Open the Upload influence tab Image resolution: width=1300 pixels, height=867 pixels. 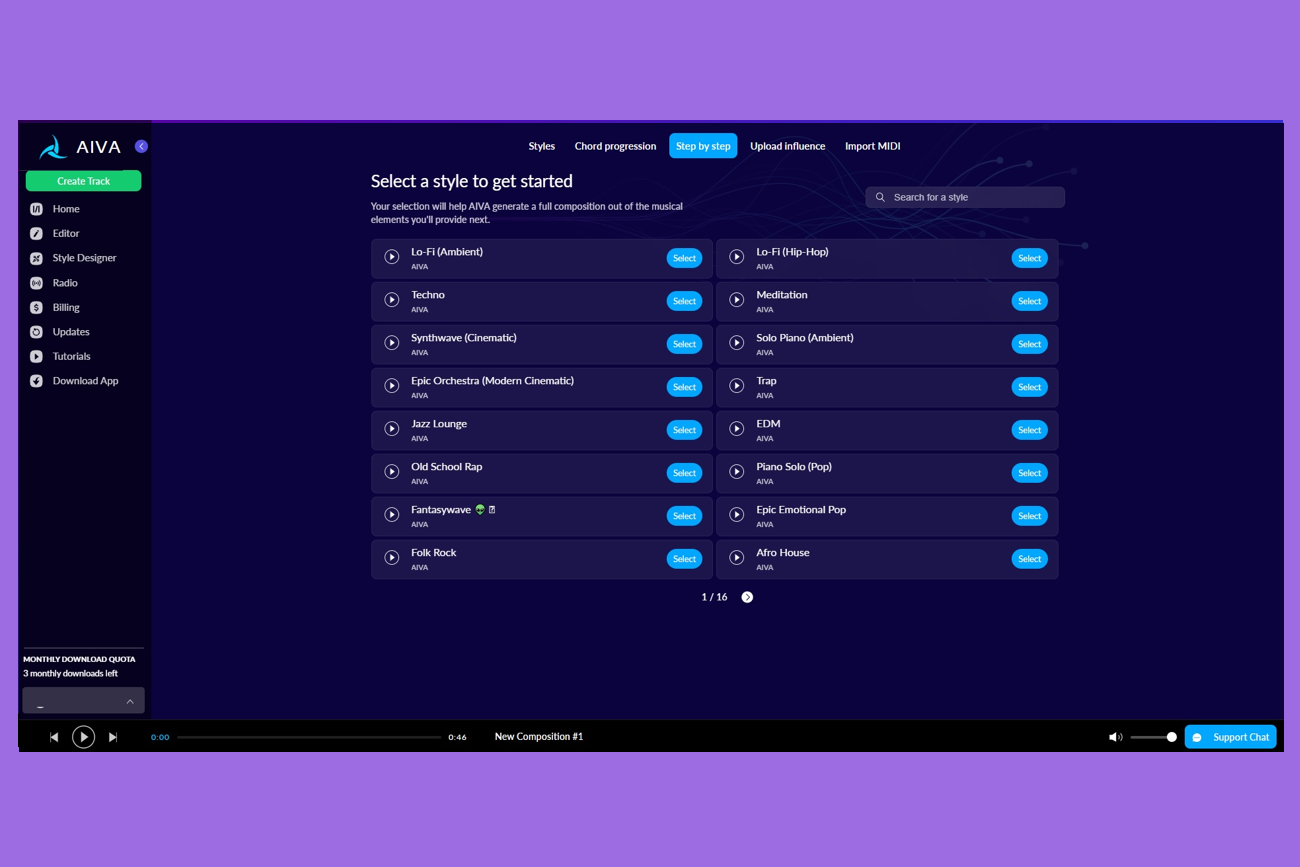click(787, 146)
